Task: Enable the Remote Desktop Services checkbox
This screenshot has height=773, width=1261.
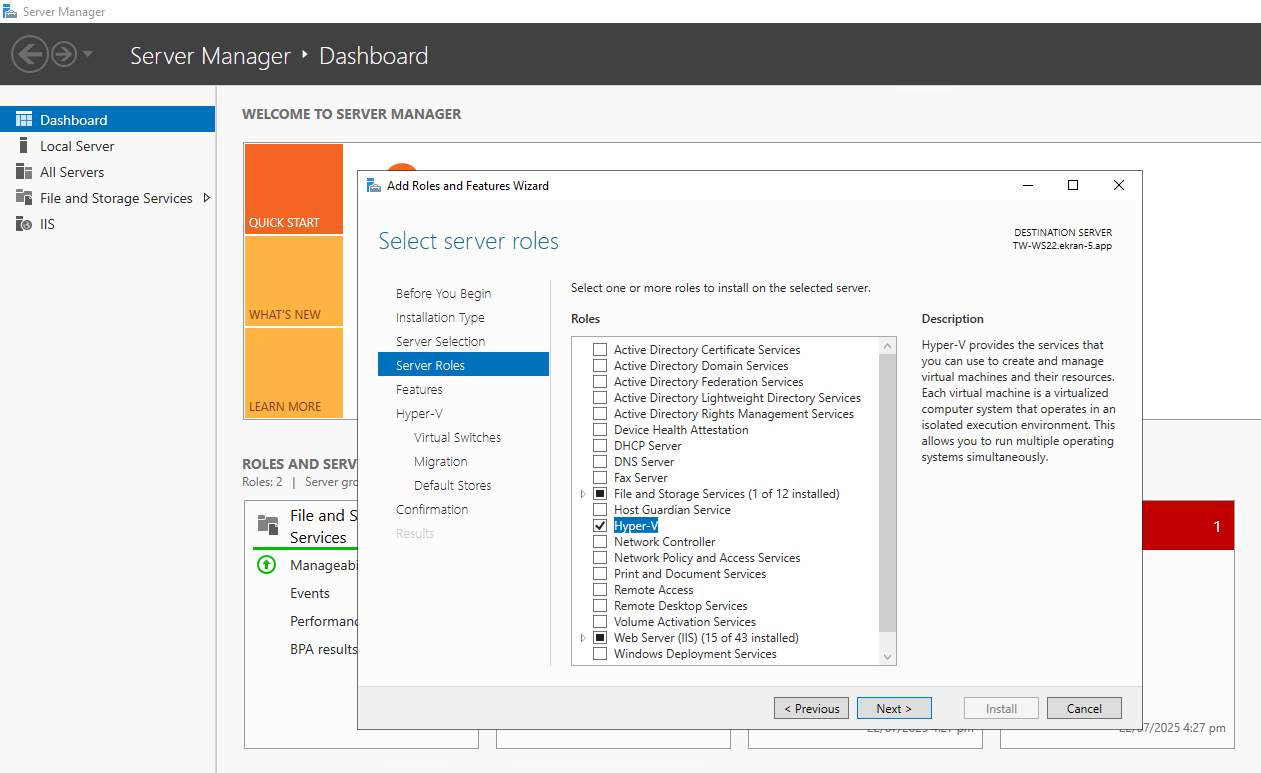Action: (600, 606)
